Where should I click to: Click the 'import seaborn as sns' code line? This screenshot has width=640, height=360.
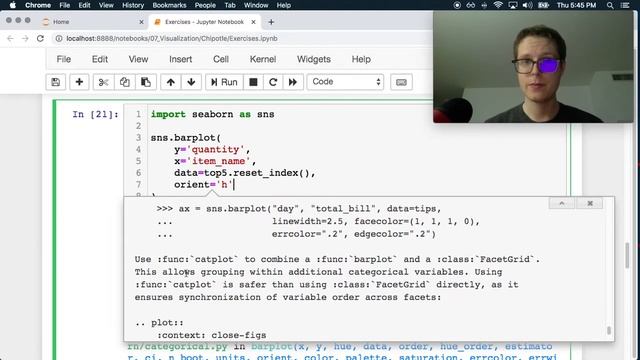point(213,114)
